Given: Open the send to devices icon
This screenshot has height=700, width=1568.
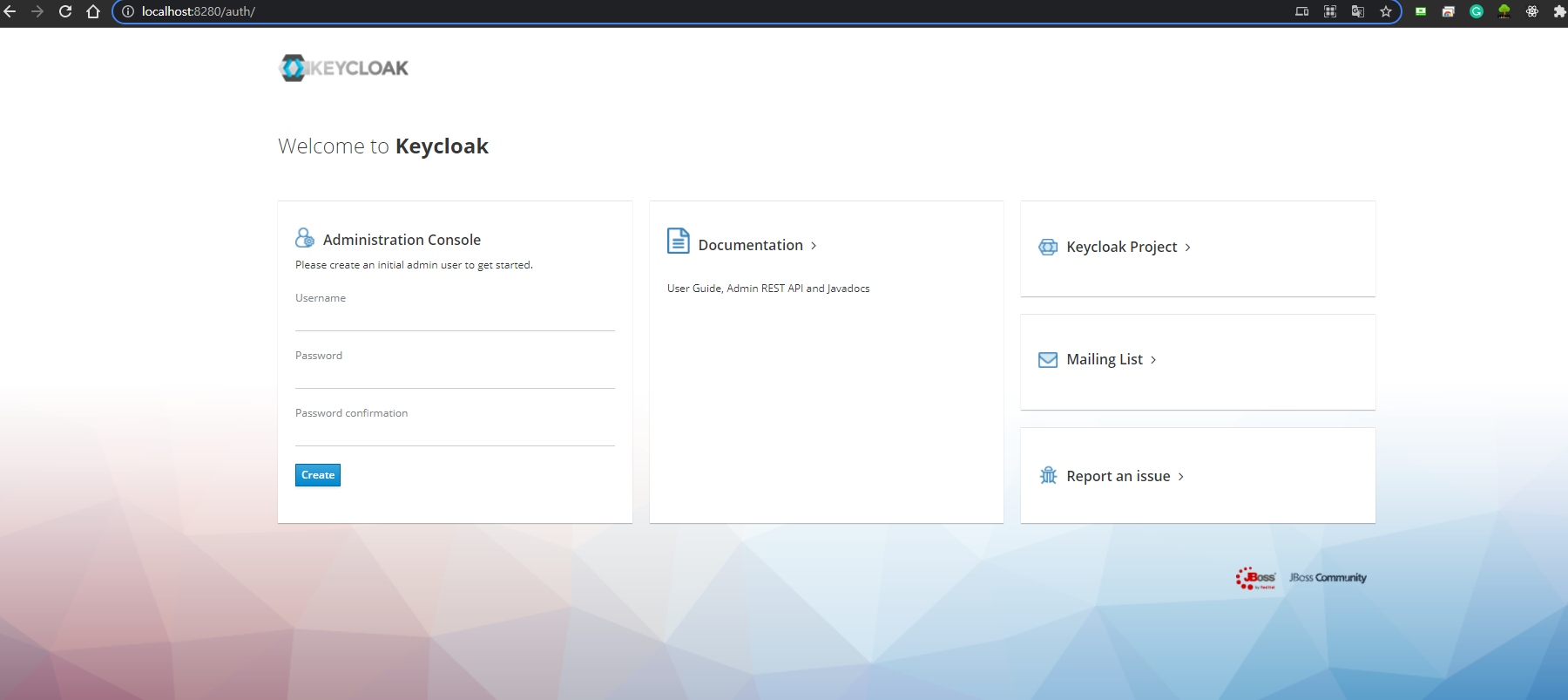Looking at the screenshot, I should (1302, 11).
